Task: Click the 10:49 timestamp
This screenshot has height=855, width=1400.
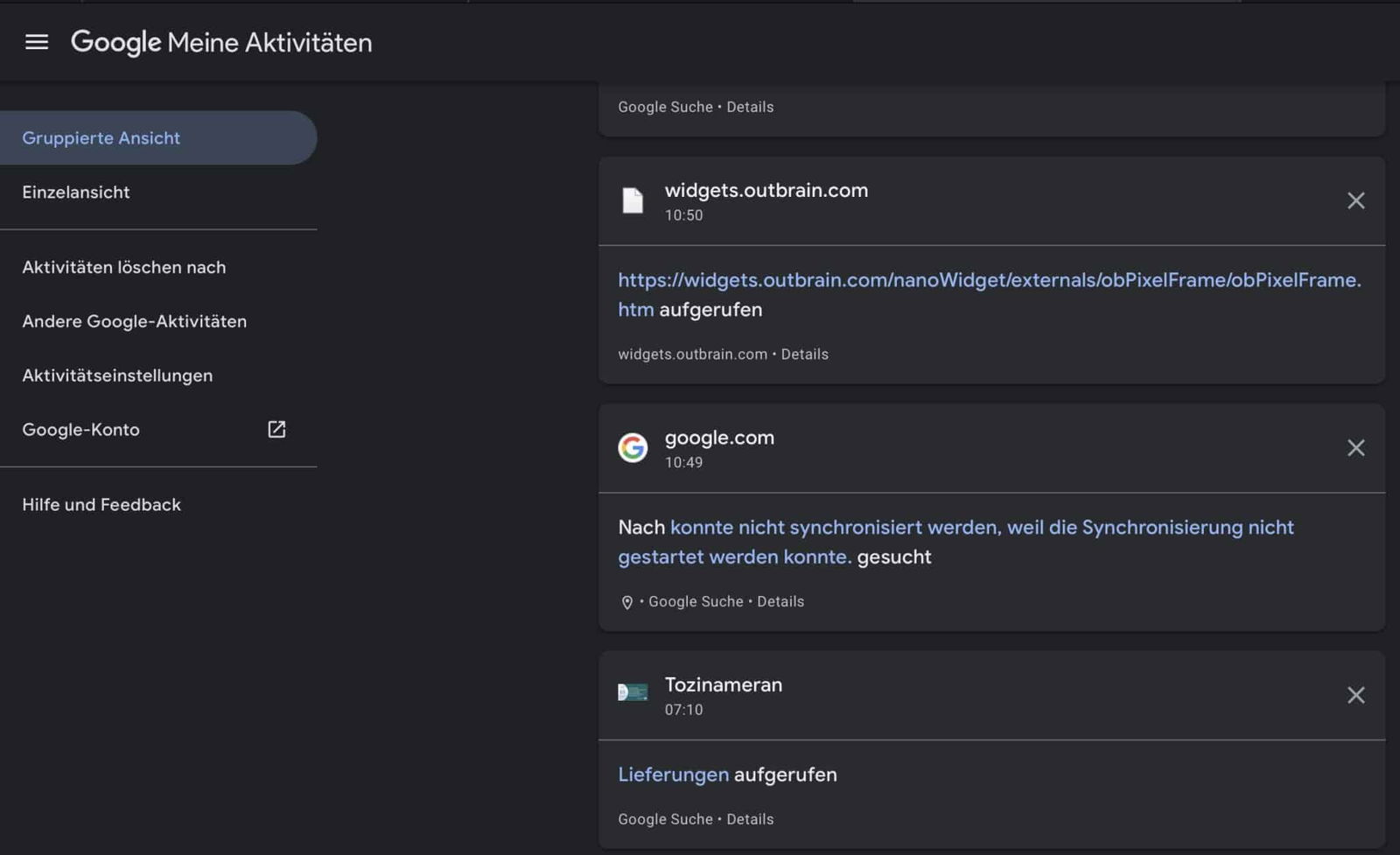Action: click(683, 463)
